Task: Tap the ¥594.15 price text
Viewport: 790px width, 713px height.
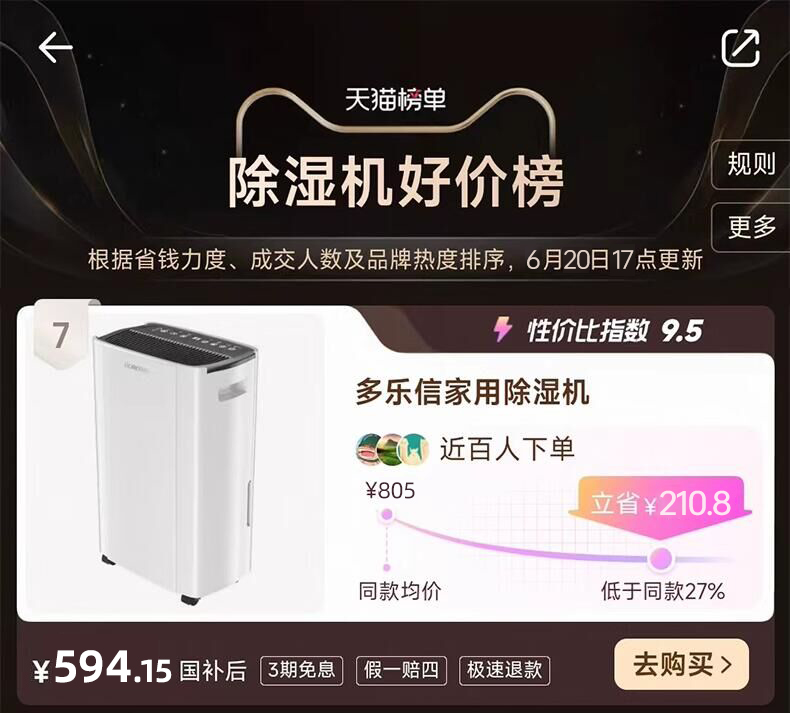Action: click(102, 667)
